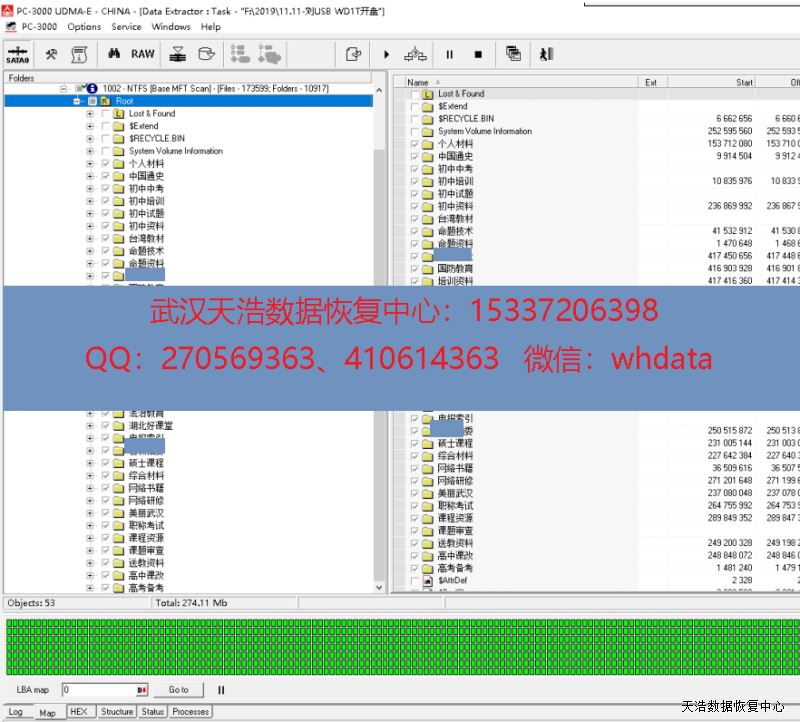Click the binoculars search icon
This screenshot has width=800, height=722.
pyautogui.click(x=114, y=54)
